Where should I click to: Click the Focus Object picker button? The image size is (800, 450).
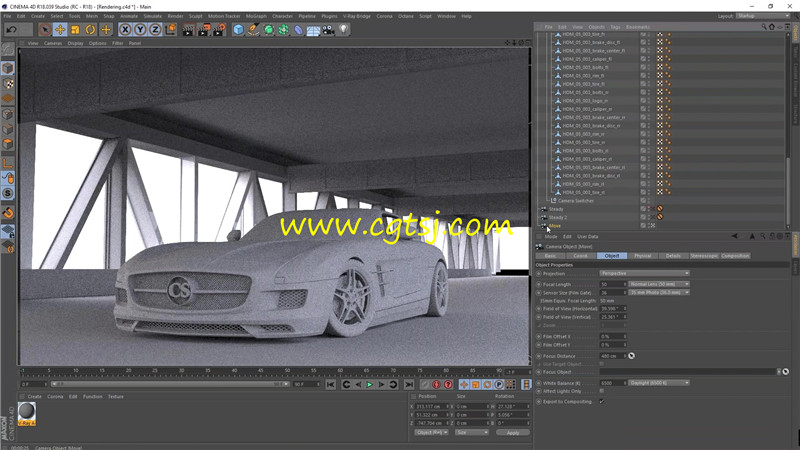tap(786, 371)
